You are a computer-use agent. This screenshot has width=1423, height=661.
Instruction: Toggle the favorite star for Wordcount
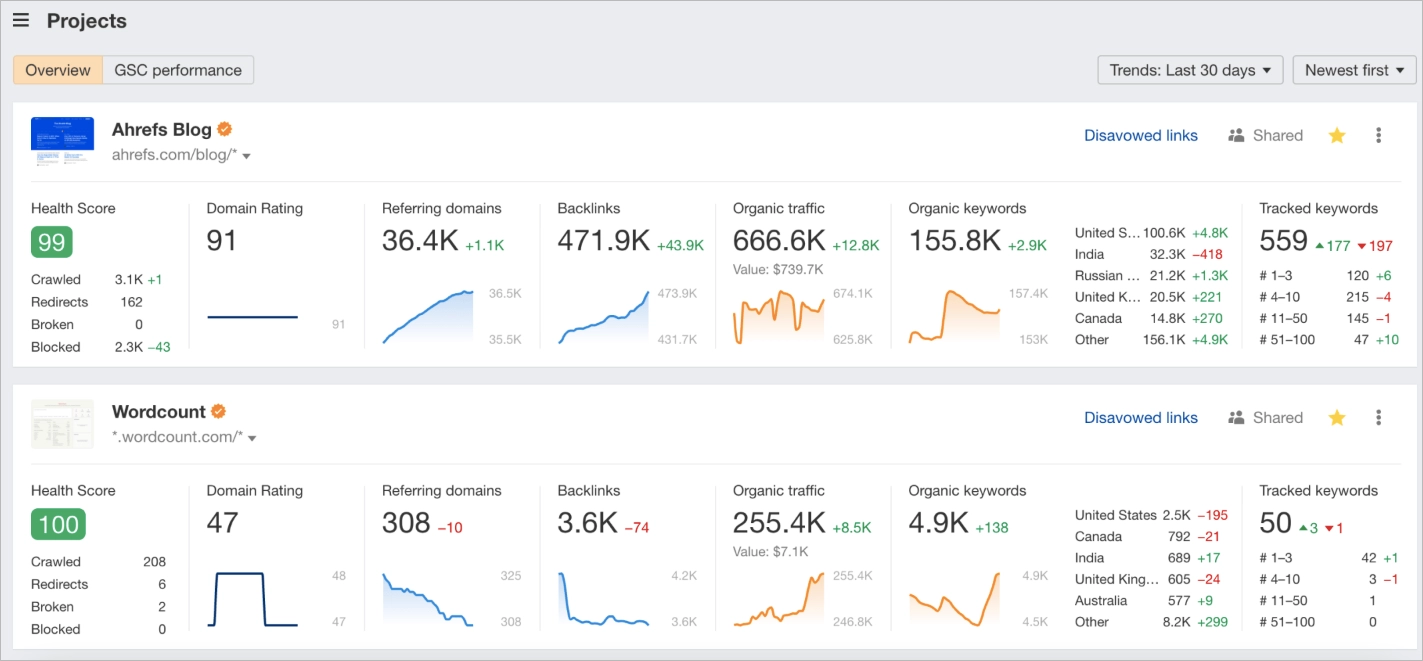[1337, 417]
